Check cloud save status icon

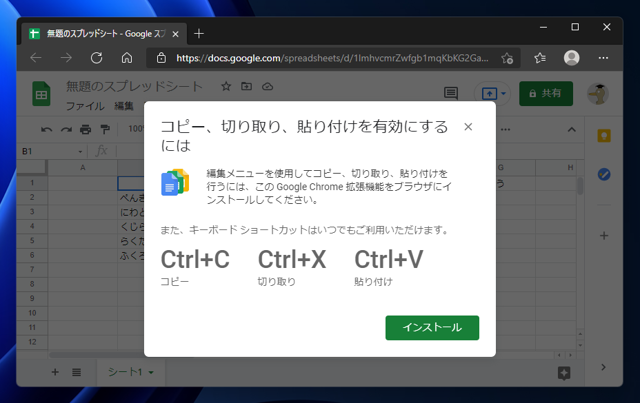coord(267,87)
